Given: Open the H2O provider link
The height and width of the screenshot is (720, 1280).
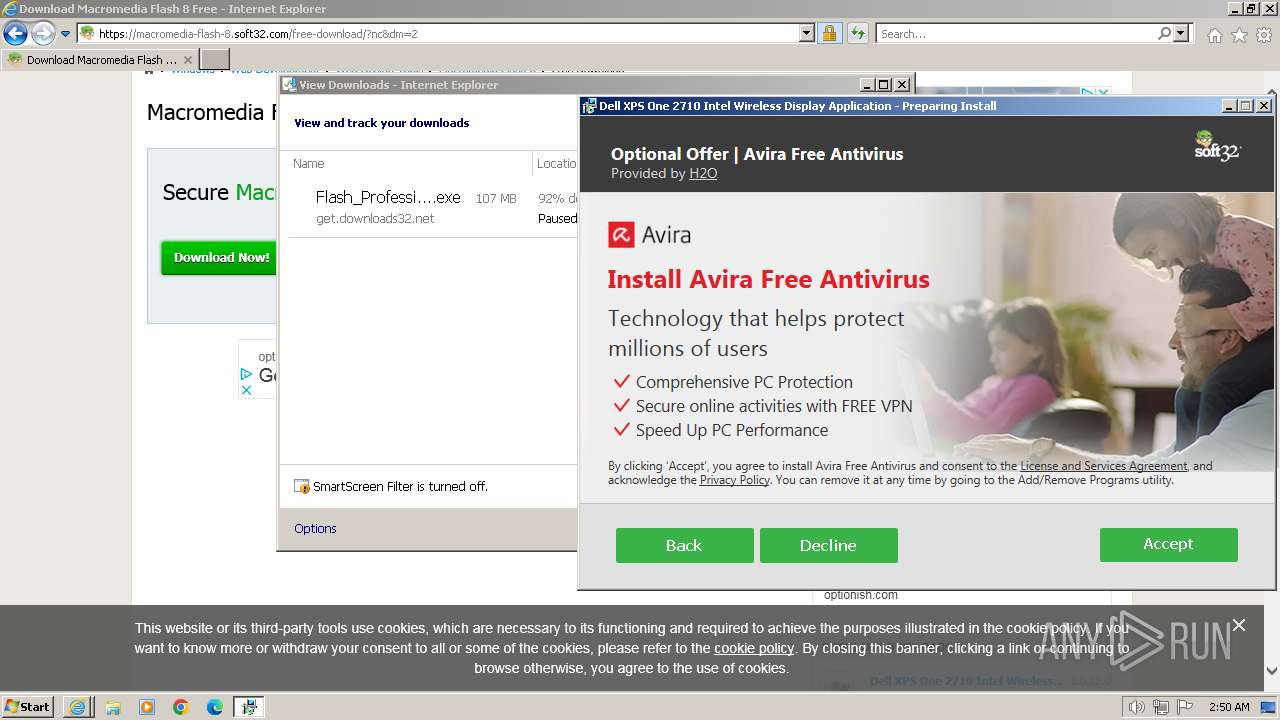Looking at the screenshot, I should tap(703, 173).
